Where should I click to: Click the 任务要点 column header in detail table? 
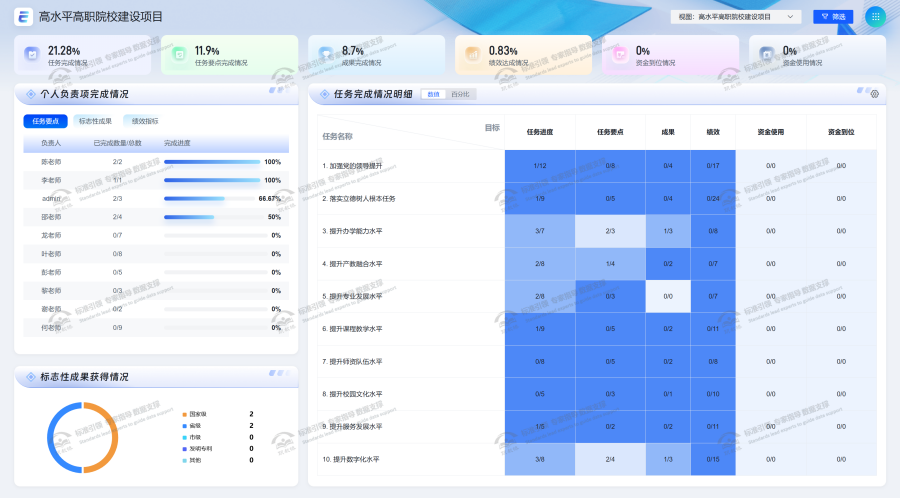pyautogui.click(x=610, y=132)
